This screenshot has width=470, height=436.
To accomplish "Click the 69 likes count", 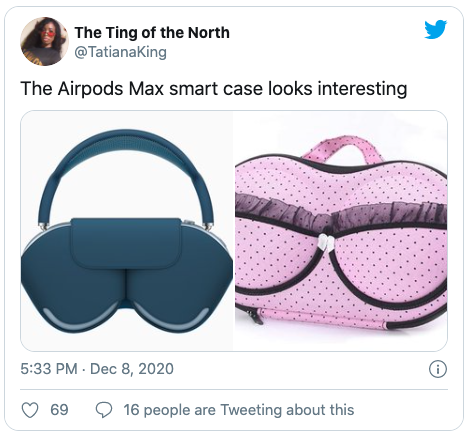I will (59, 410).
